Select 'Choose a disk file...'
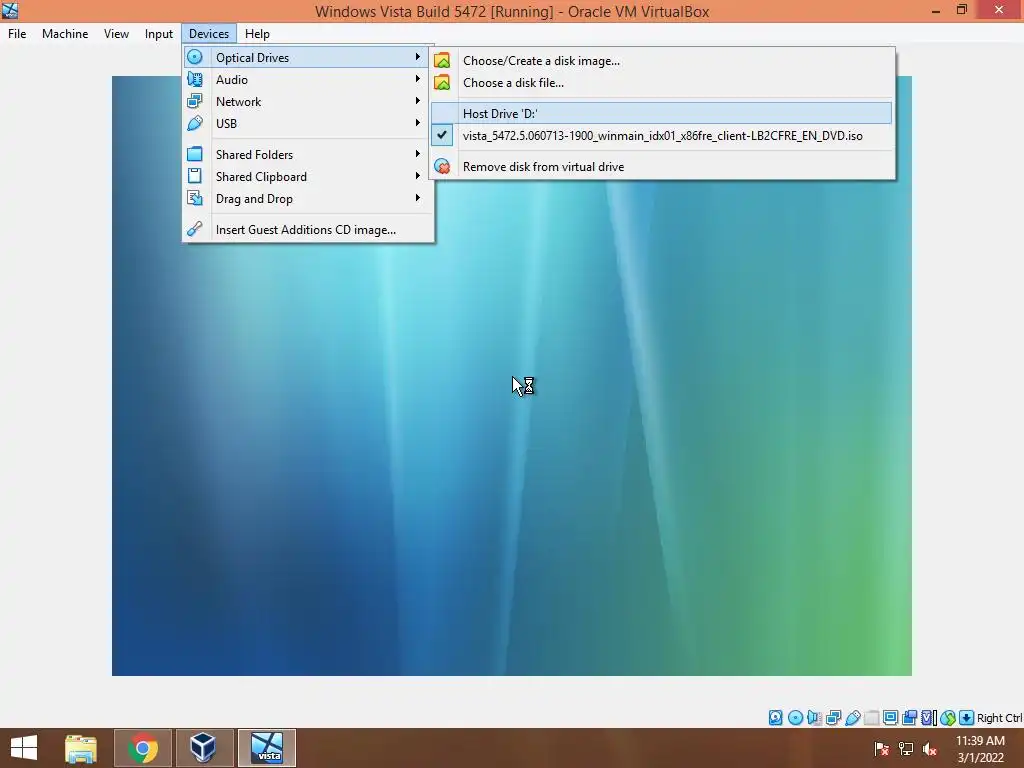Screen dimensions: 1024x768 (x=513, y=83)
